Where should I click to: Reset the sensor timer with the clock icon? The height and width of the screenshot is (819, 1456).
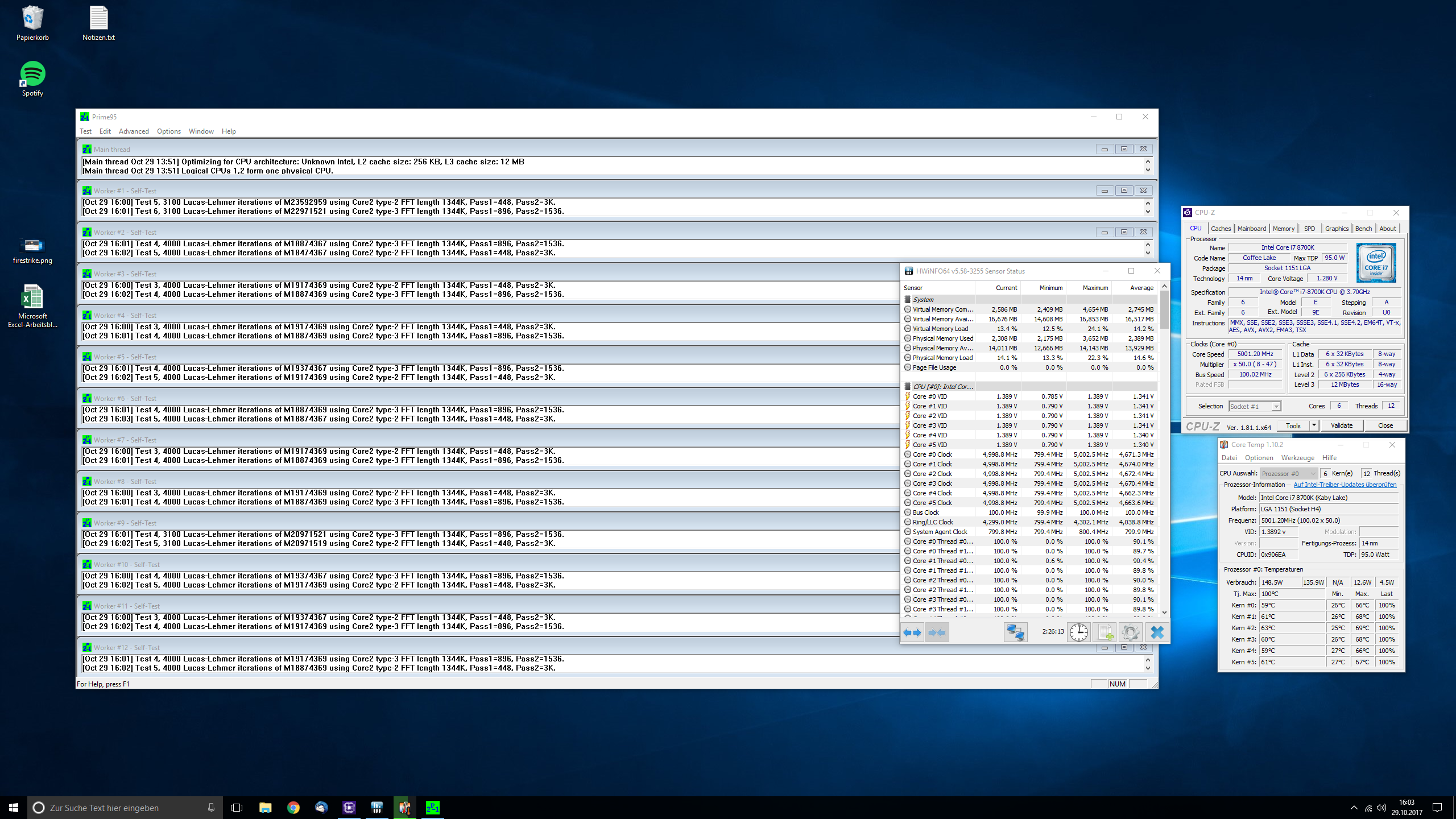(x=1078, y=632)
